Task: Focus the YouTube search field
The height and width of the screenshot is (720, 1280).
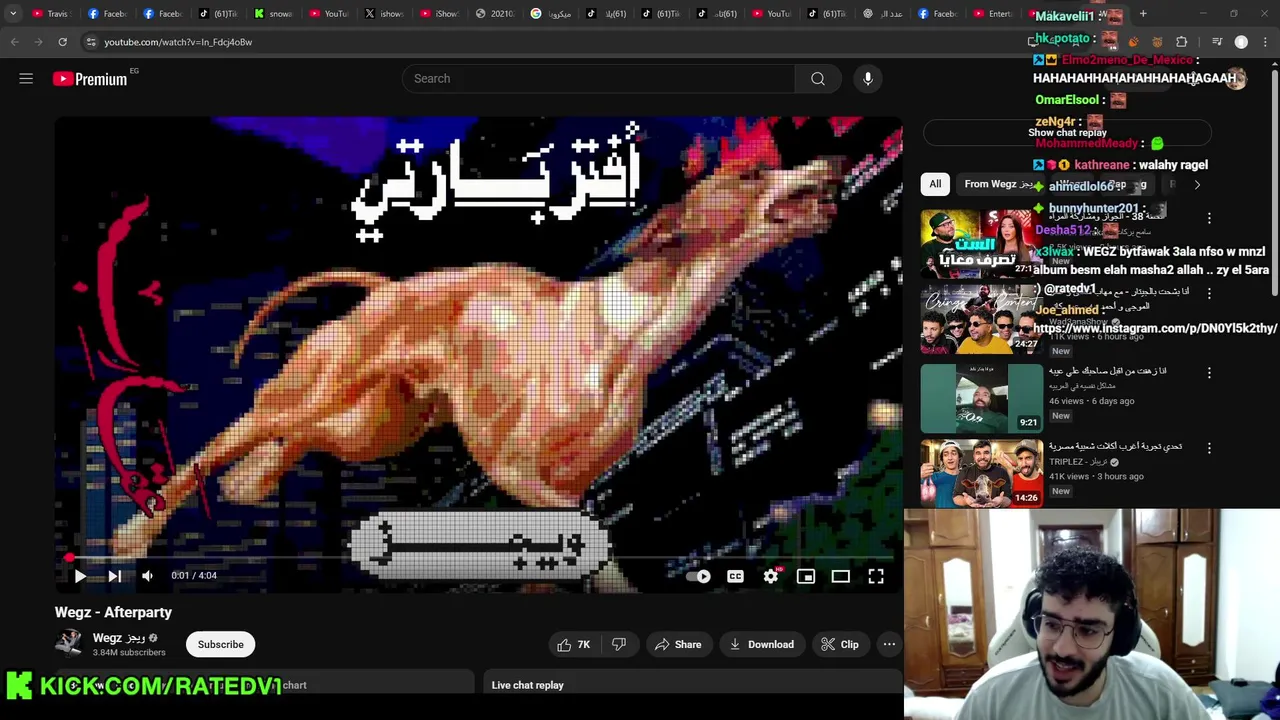Action: pos(598,79)
